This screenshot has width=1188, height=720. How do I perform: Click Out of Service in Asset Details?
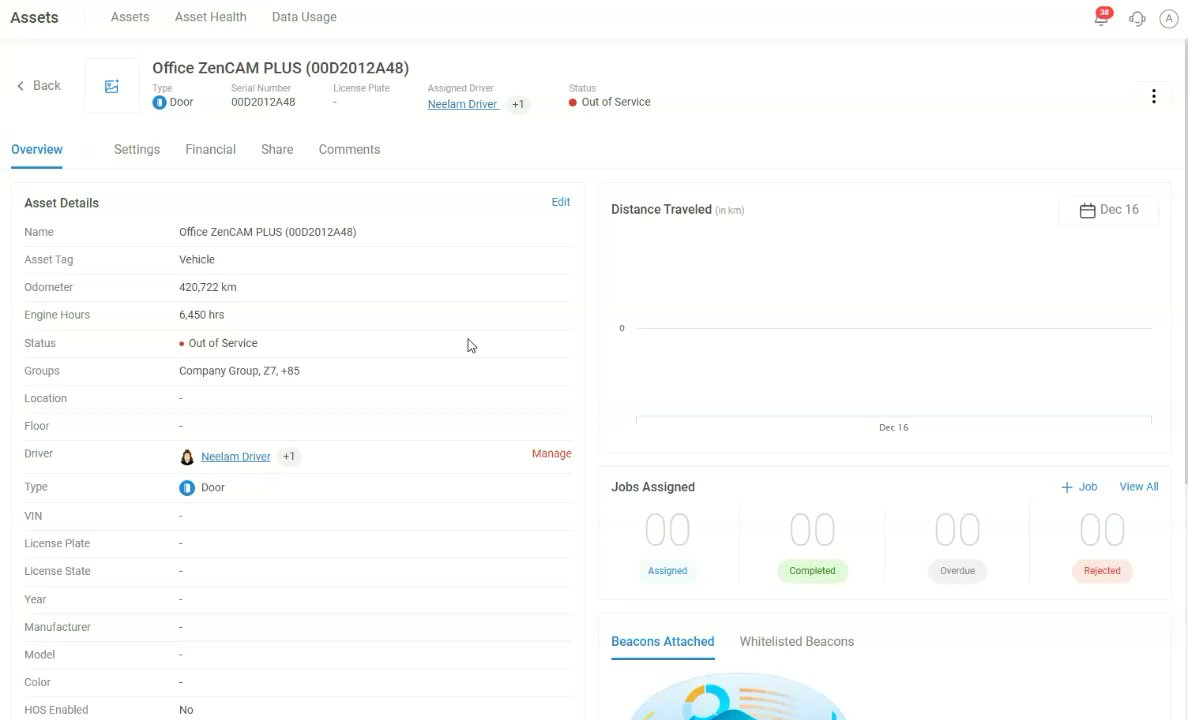222,343
